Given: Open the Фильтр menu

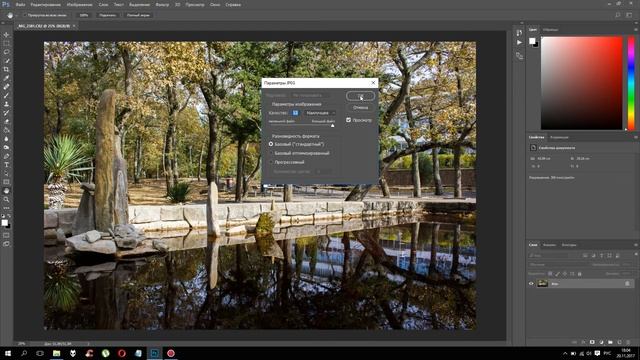Looking at the screenshot, I should click(162, 5).
